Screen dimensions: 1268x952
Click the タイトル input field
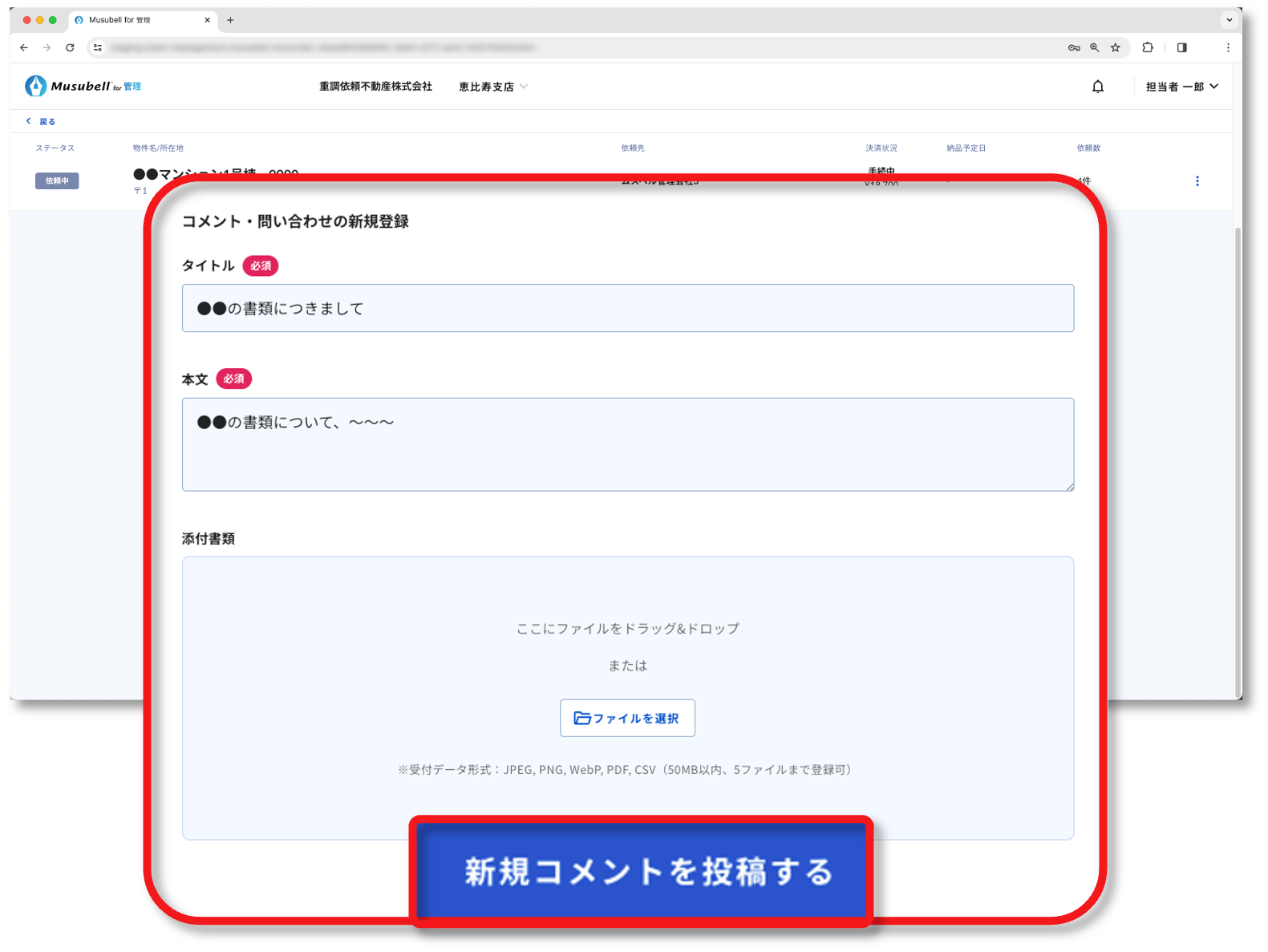point(627,308)
